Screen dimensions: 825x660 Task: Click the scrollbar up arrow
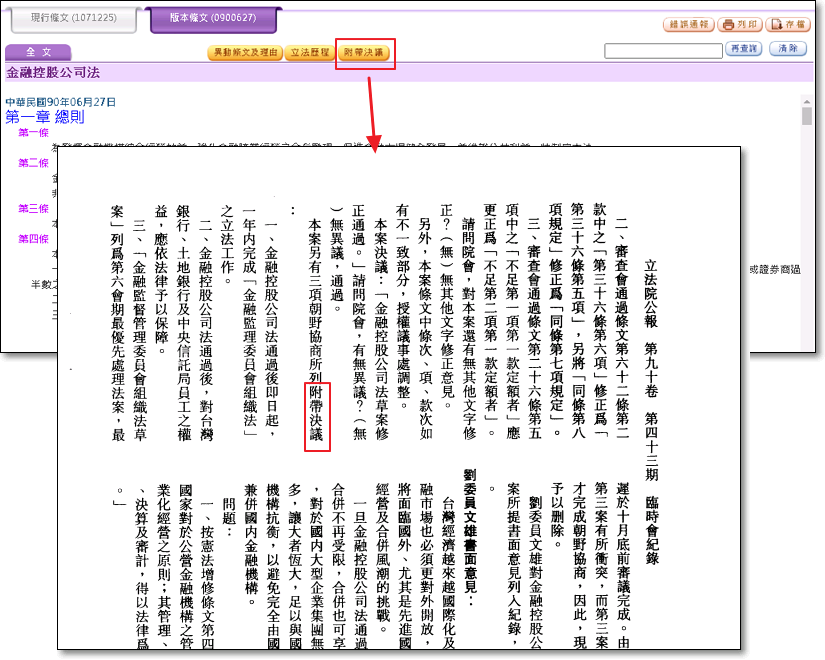pos(807,101)
